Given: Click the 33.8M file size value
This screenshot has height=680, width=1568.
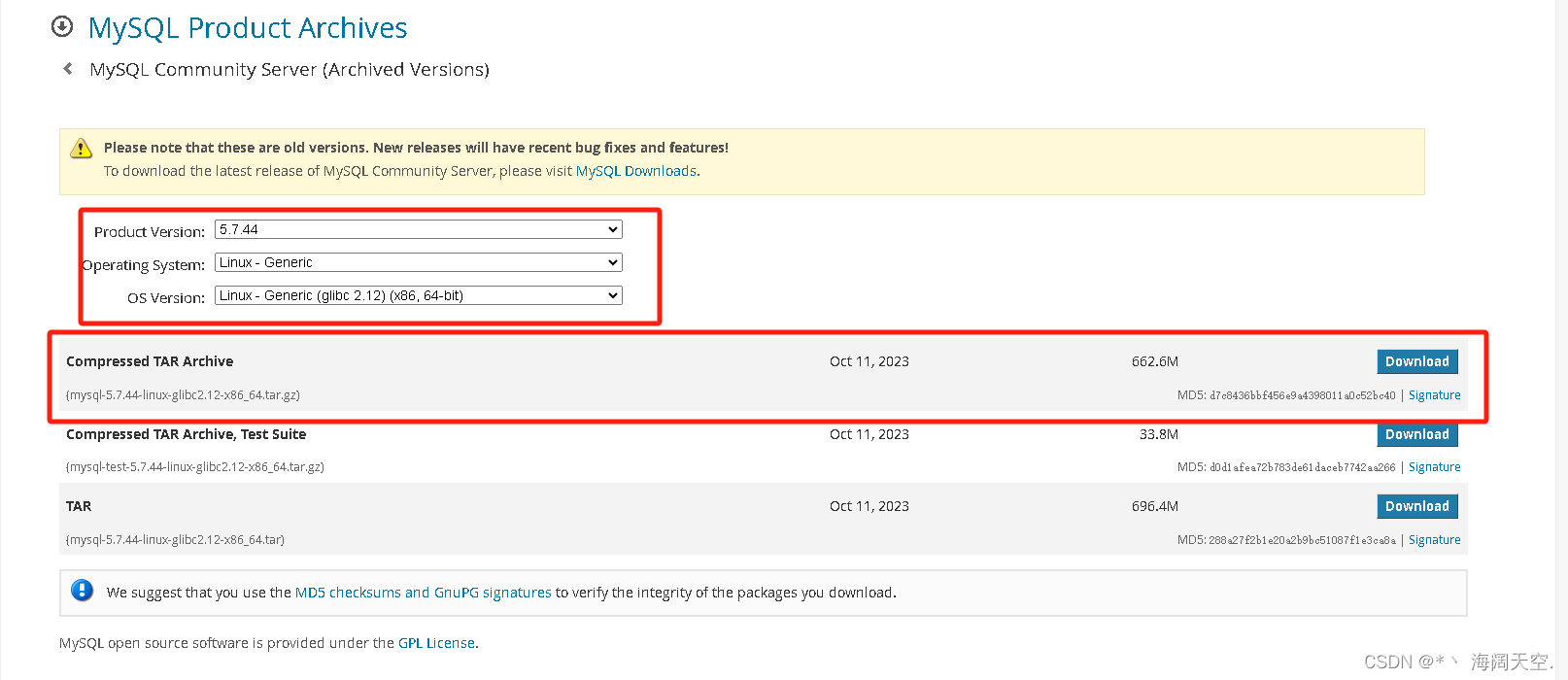Looking at the screenshot, I should pyautogui.click(x=1159, y=434).
